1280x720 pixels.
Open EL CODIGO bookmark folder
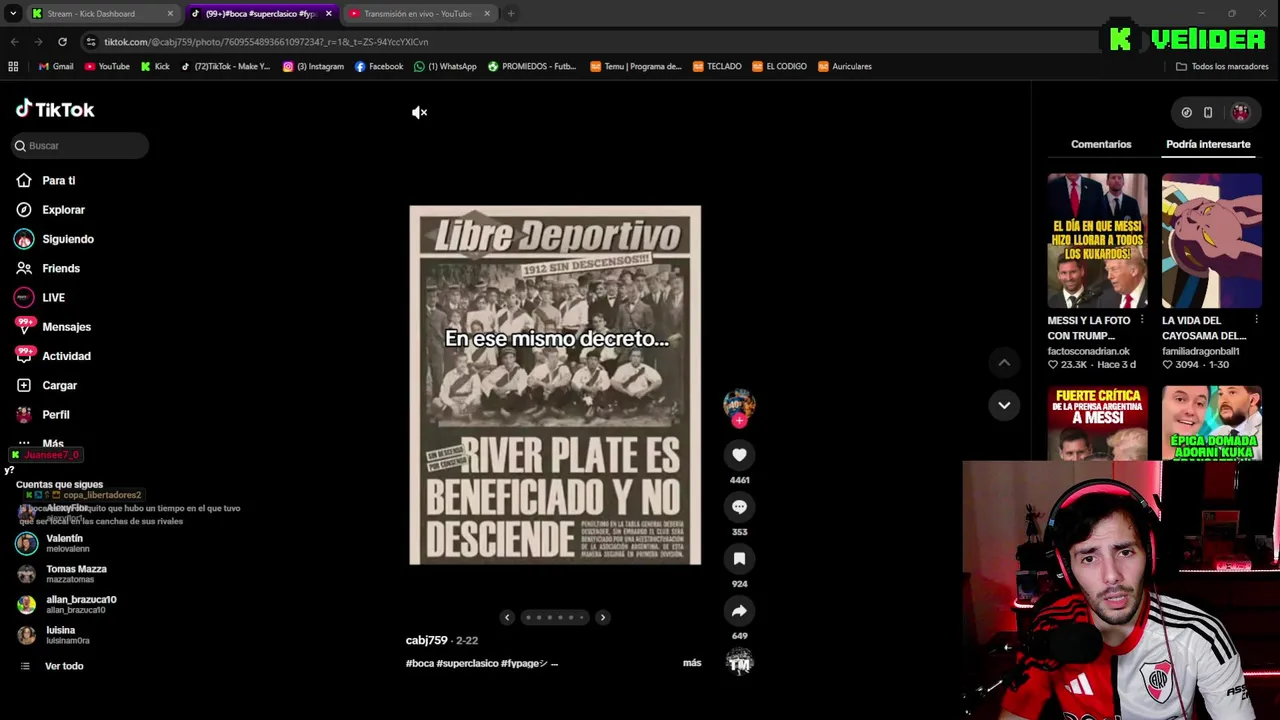[779, 66]
